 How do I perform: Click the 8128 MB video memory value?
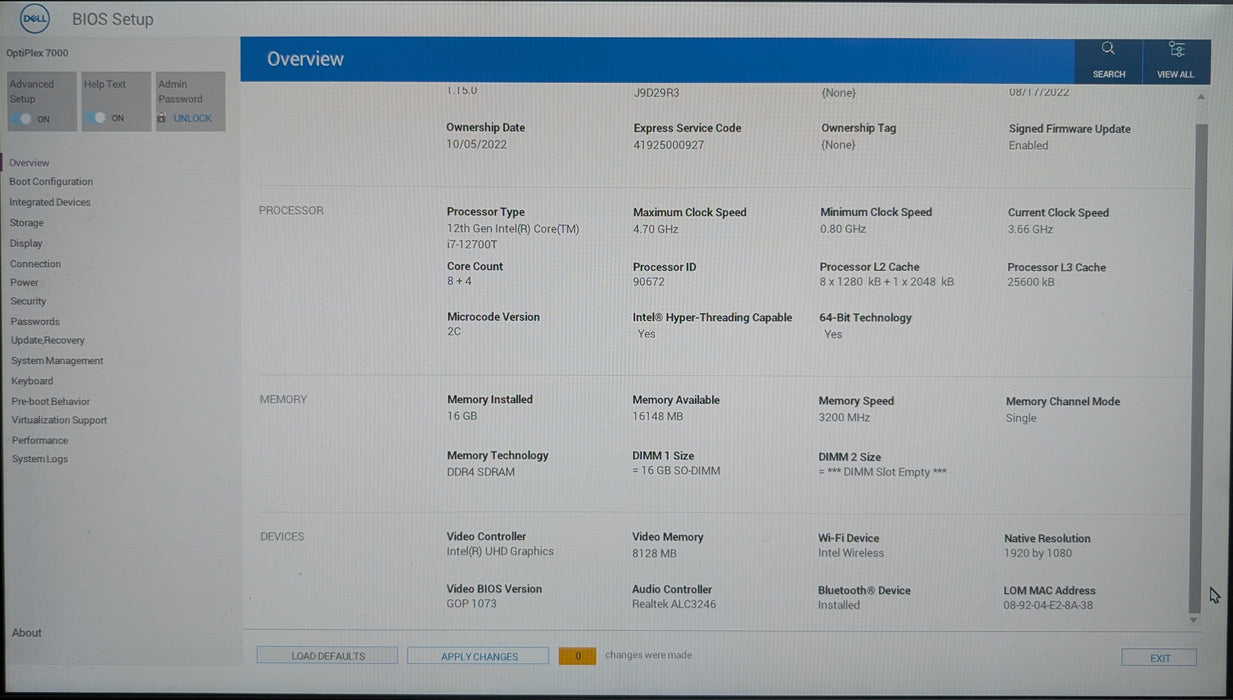pyautogui.click(x=654, y=553)
